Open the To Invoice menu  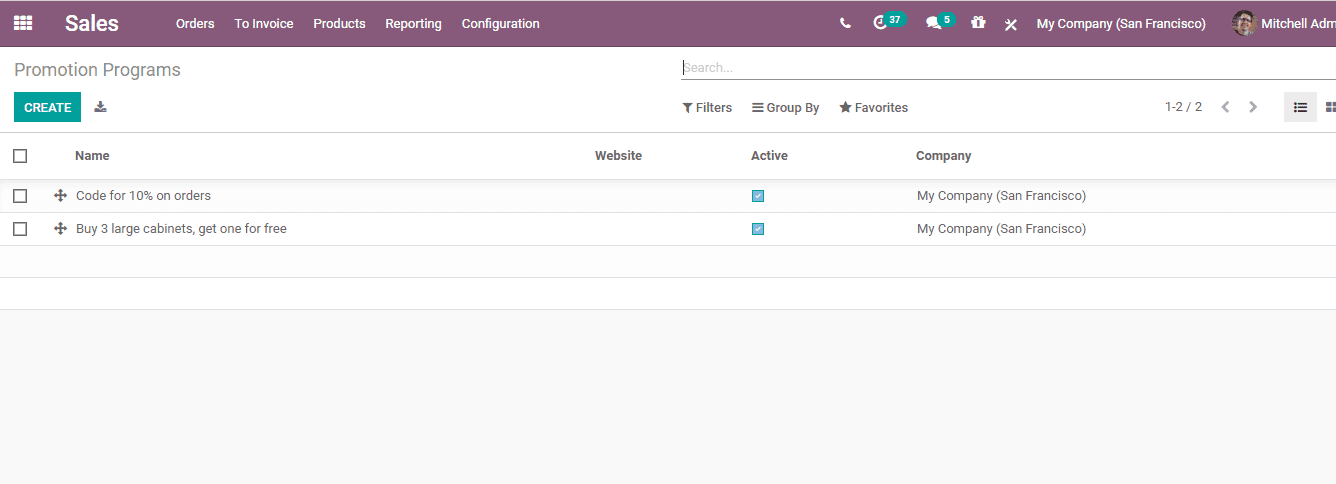click(x=264, y=23)
